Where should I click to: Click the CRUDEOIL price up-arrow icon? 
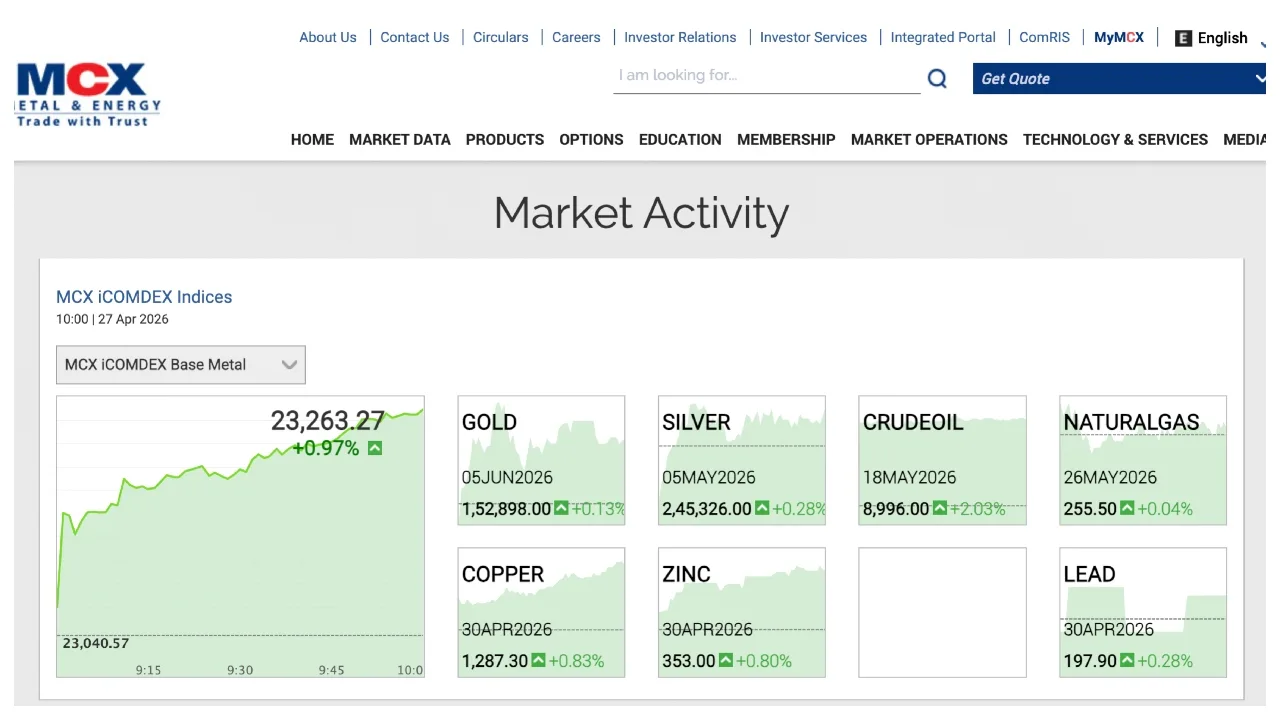939,509
